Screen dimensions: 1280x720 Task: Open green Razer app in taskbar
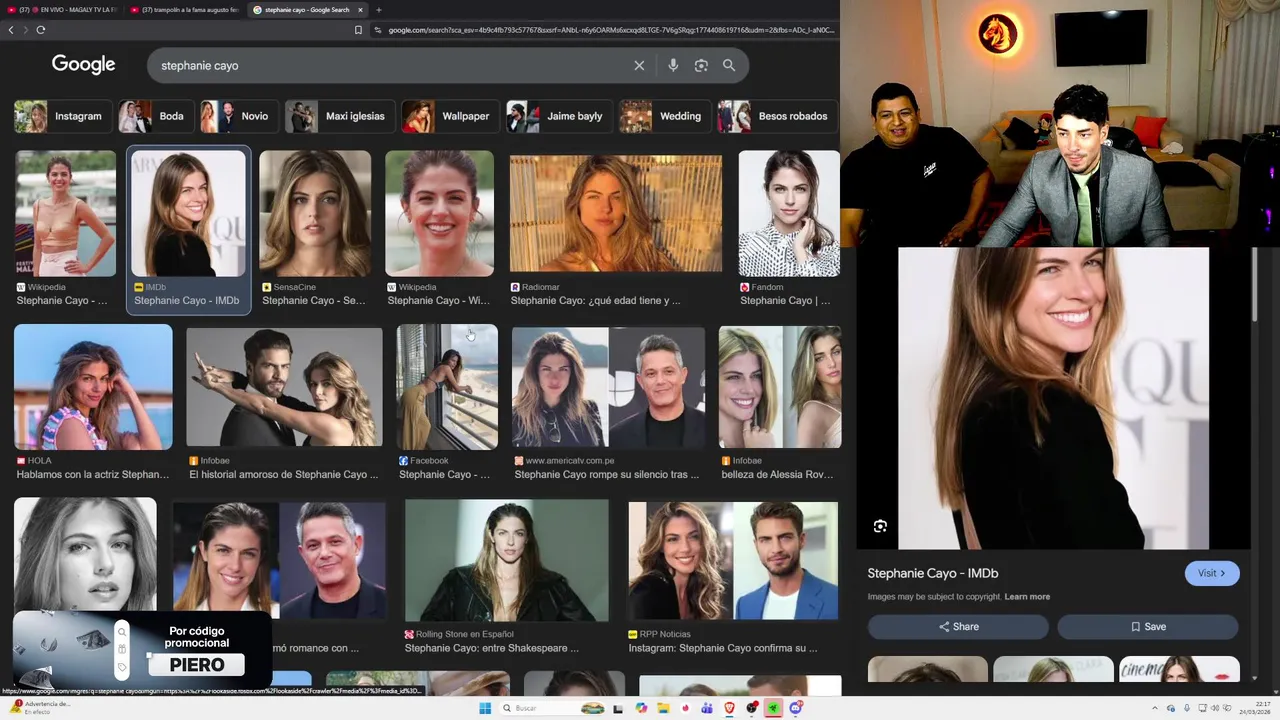point(773,708)
